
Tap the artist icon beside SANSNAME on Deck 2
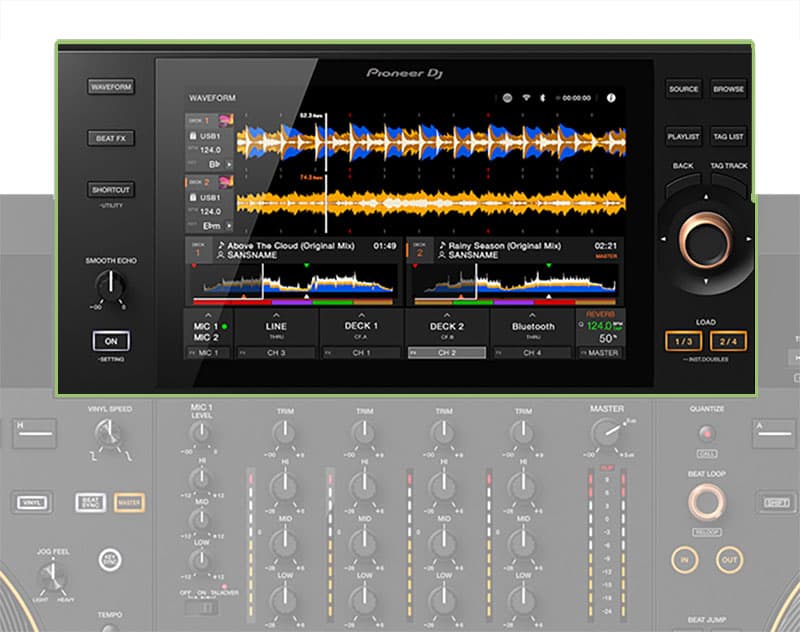tap(442, 255)
